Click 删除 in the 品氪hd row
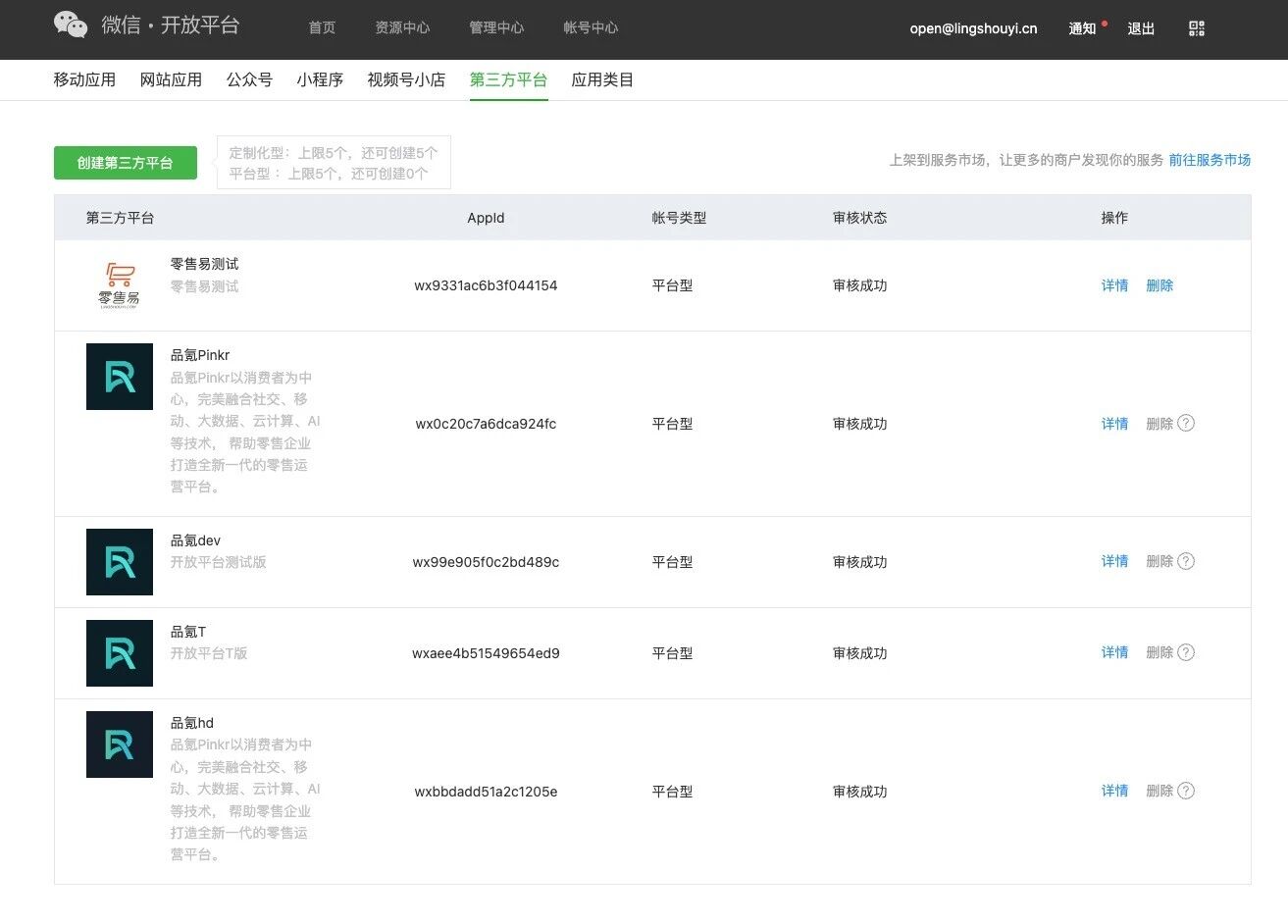This screenshot has width=1288, height=924. (x=1159, y=791)
